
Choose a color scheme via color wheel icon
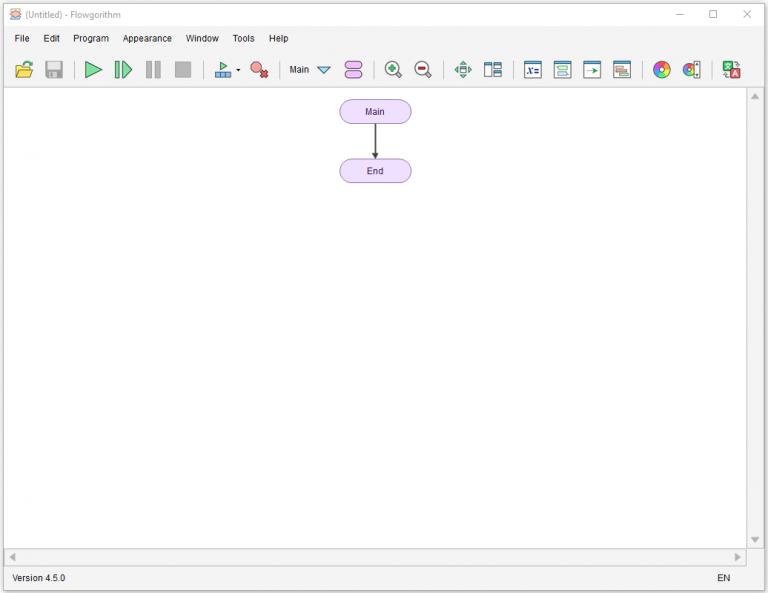[x=661, y=70]
